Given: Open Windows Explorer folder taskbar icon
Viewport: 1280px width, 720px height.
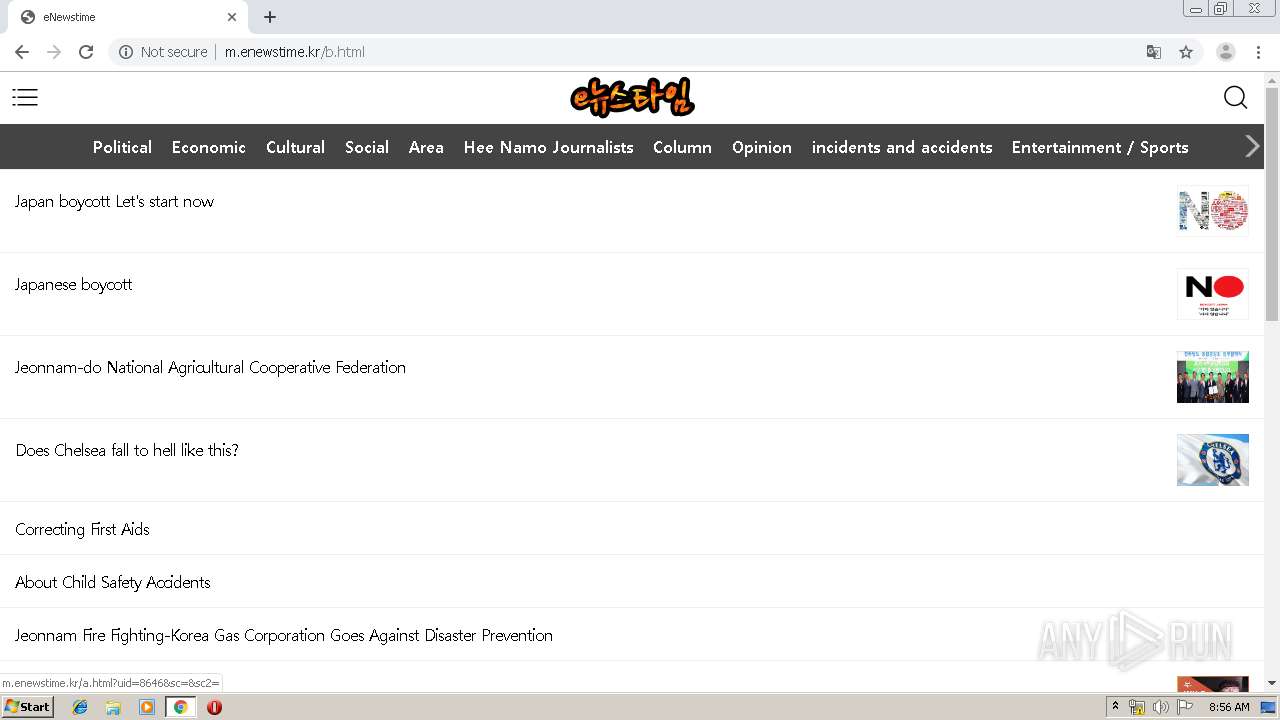Looking at the screenshot, I should tap(113, 707).
